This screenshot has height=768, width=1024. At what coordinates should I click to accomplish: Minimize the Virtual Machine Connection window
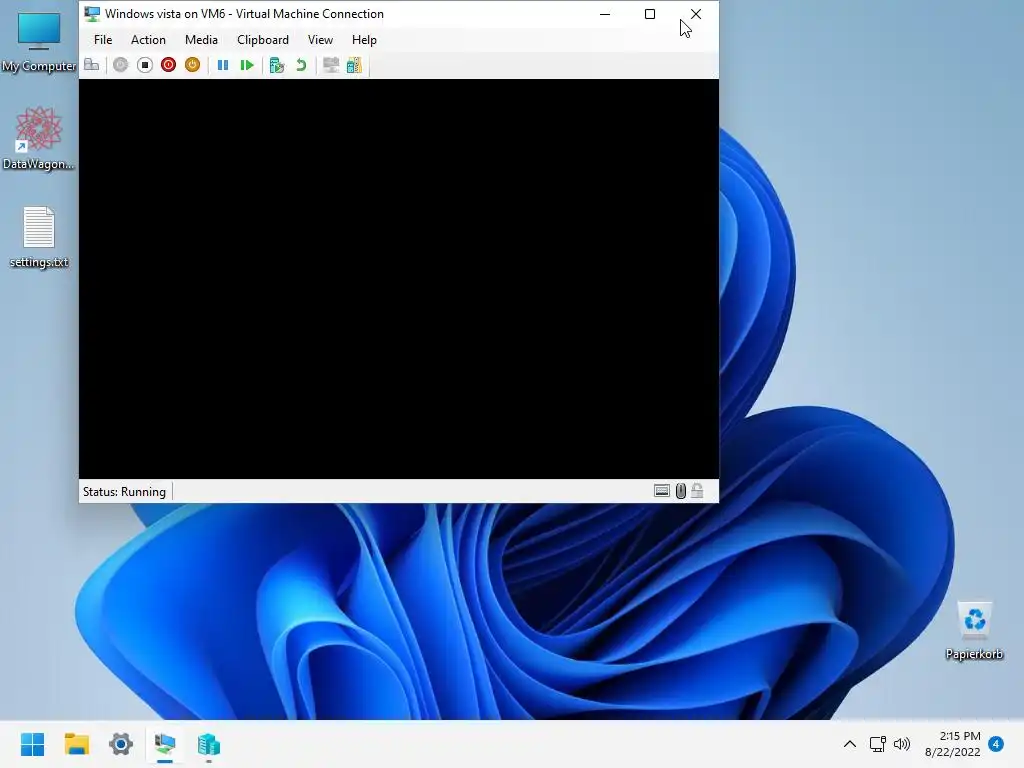click(x=605, y=14)
